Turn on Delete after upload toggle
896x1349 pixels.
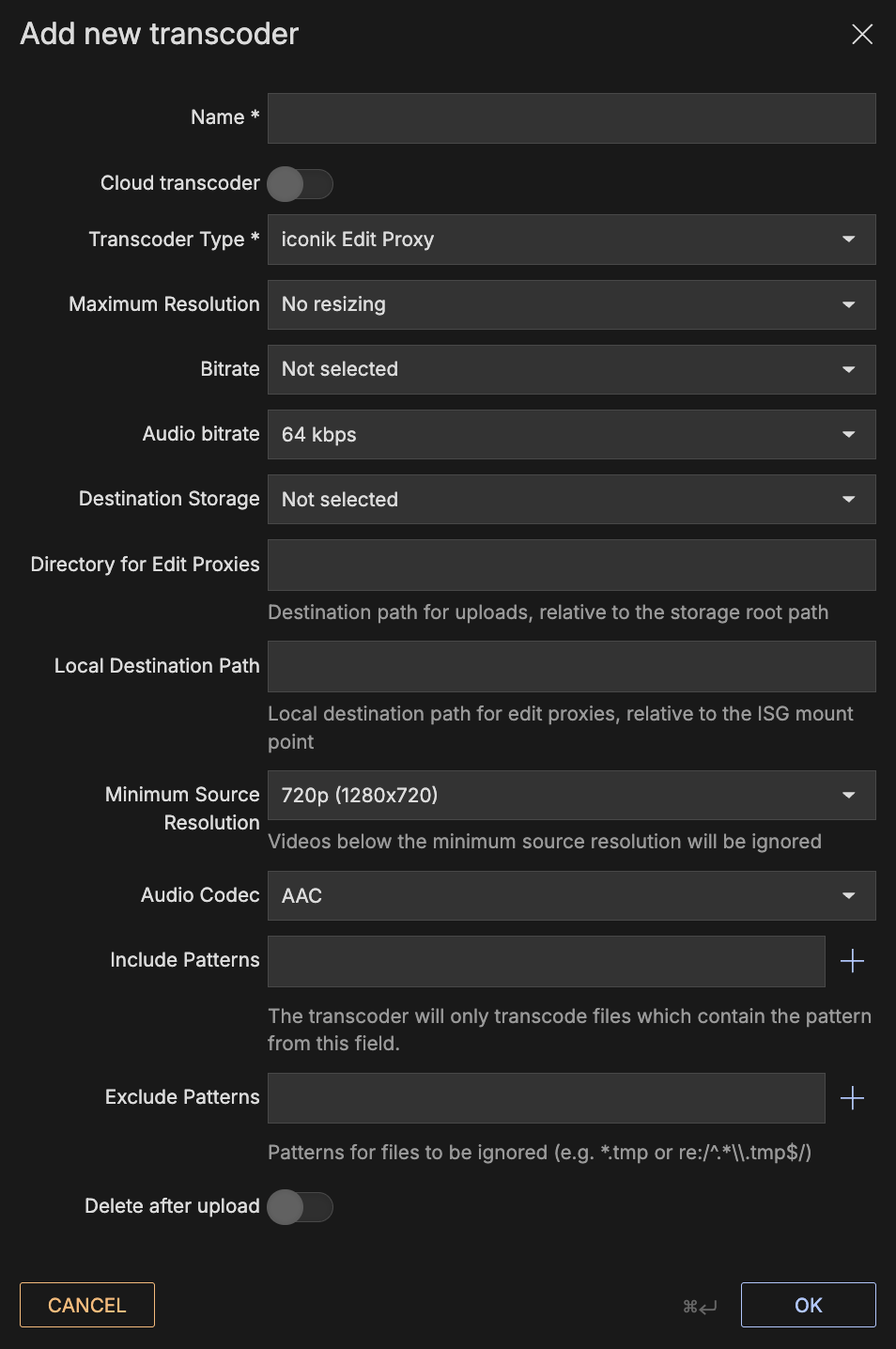300,1207
